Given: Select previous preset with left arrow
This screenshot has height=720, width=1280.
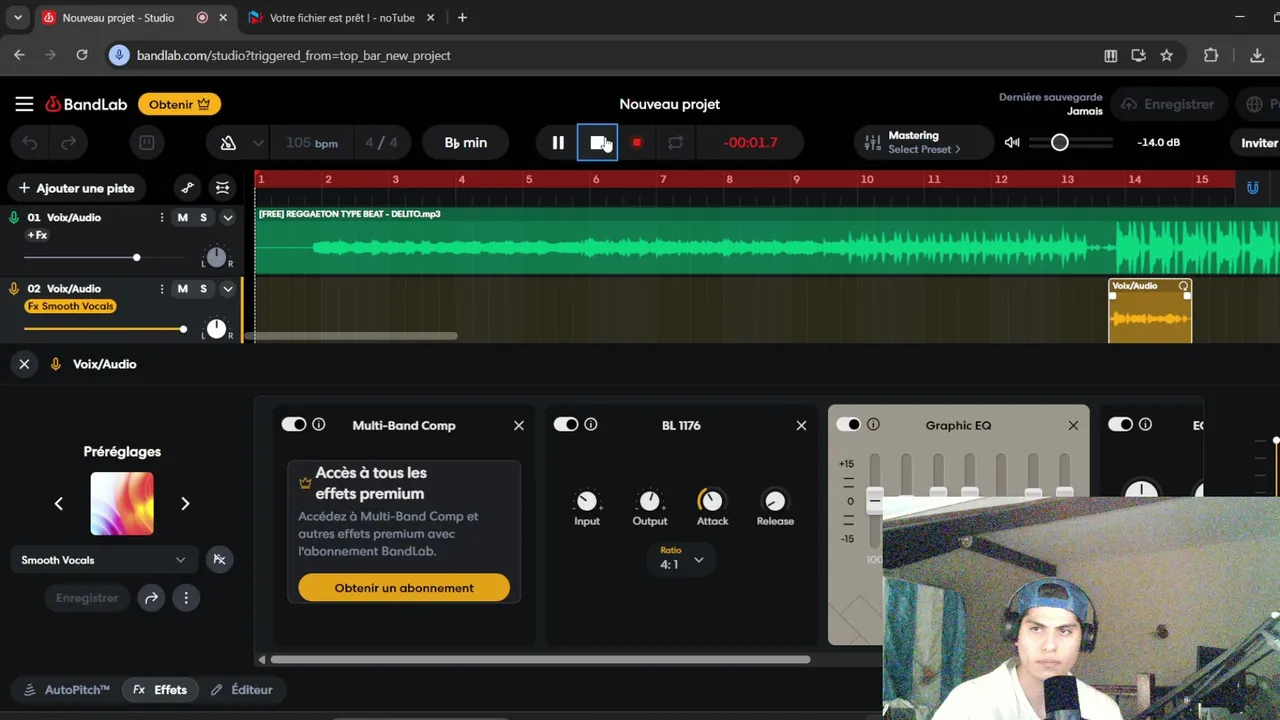Looking at the screenshot, I should click(59, 504).
